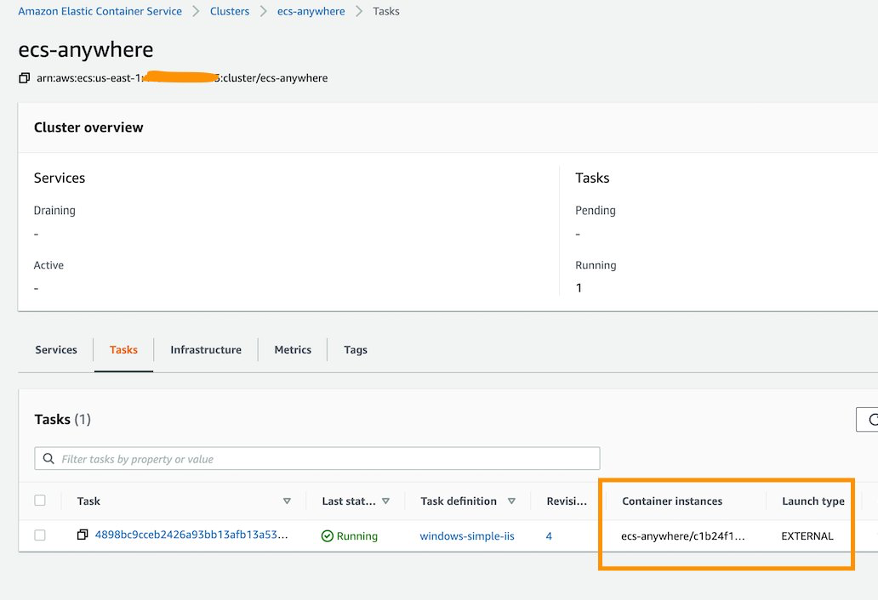Switch to the Services tab

click(55, 350)
